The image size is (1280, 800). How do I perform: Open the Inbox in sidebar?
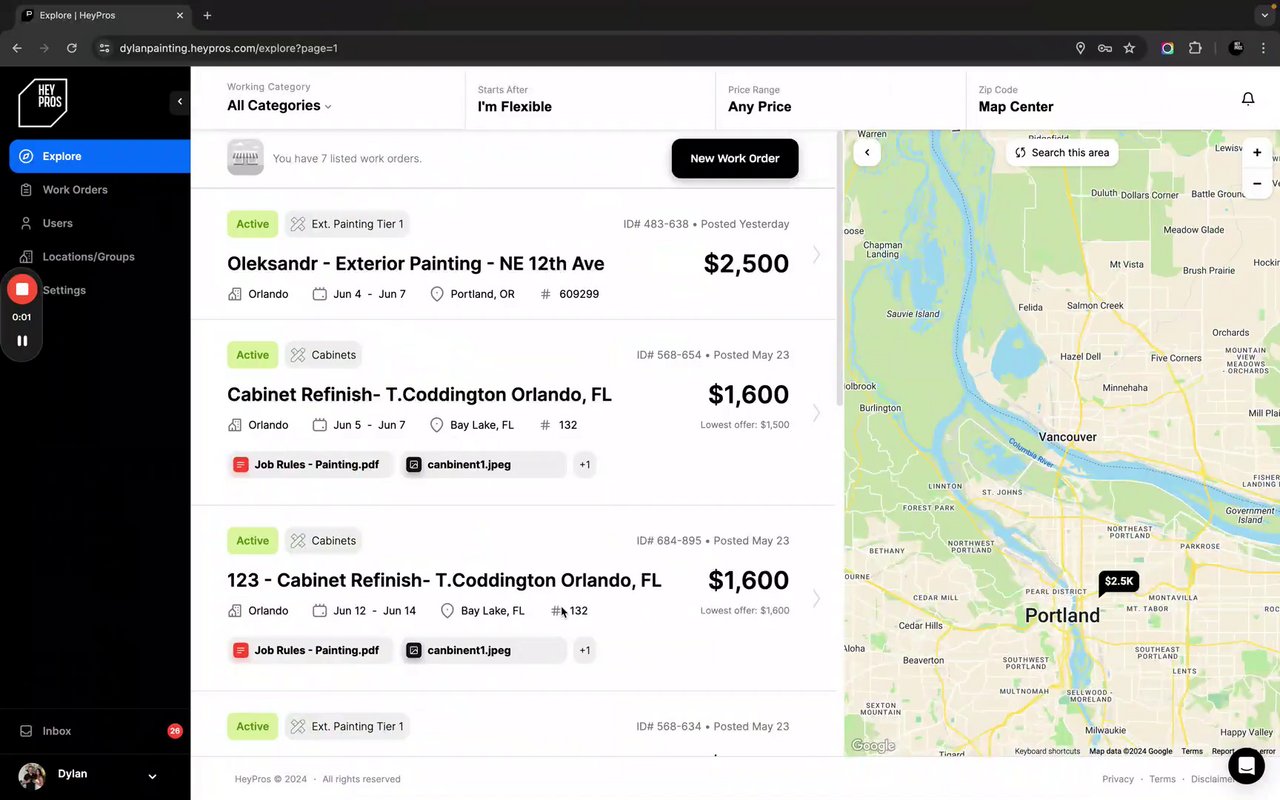click(56, 731)
